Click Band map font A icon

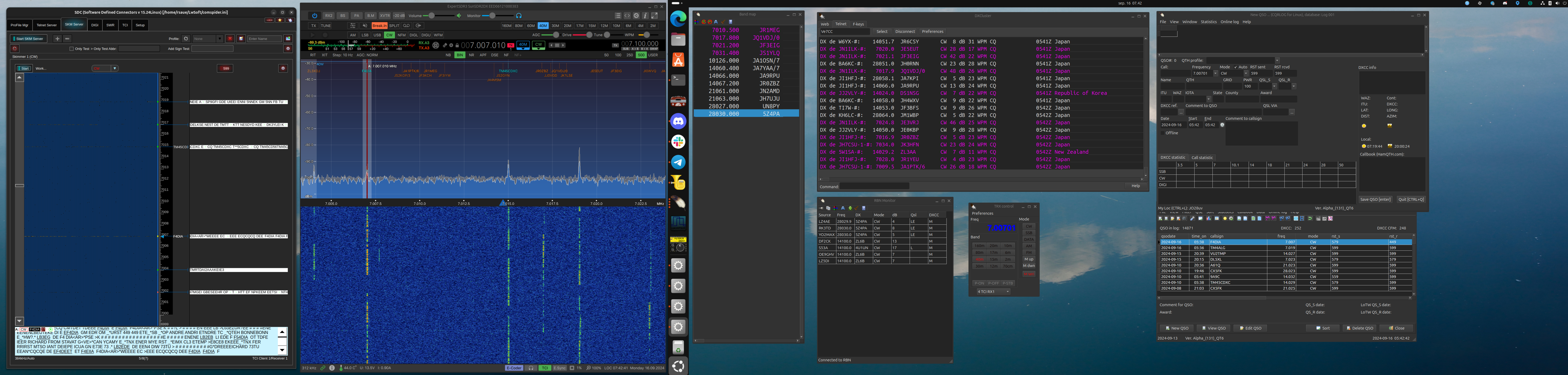716,22
